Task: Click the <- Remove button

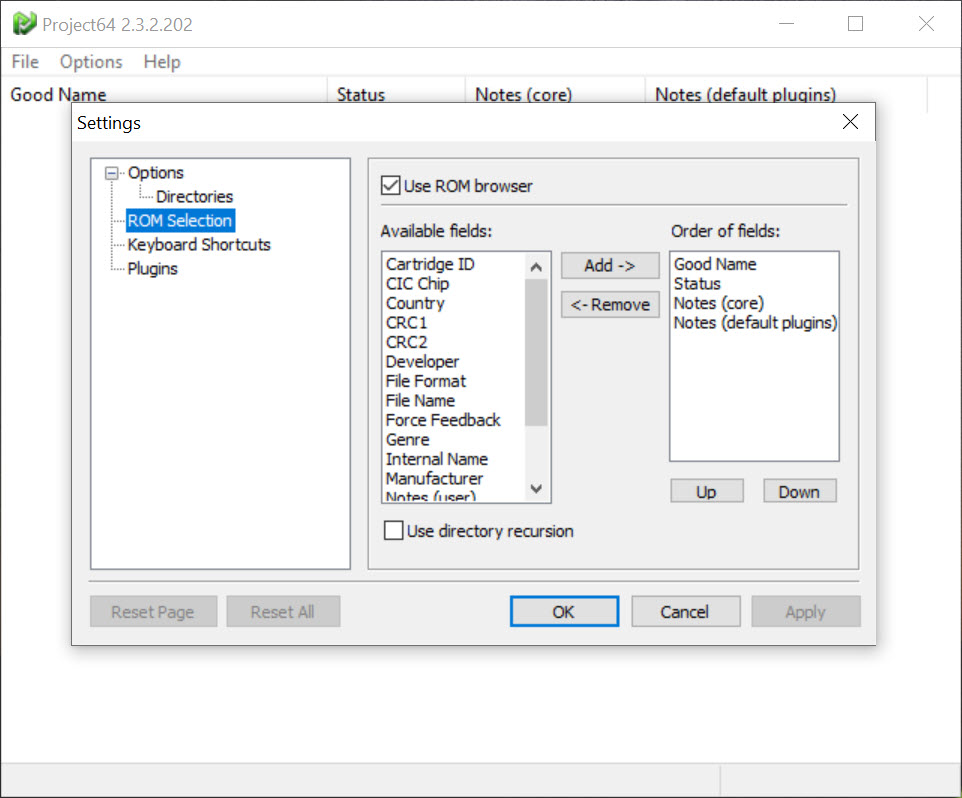Action: [610, 305]
